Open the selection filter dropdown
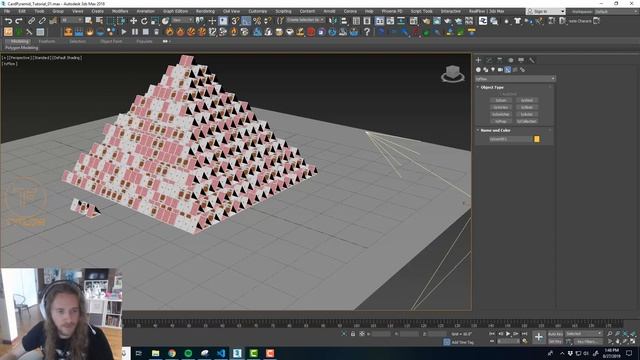 pyautogui.click(x=72, y=20)
